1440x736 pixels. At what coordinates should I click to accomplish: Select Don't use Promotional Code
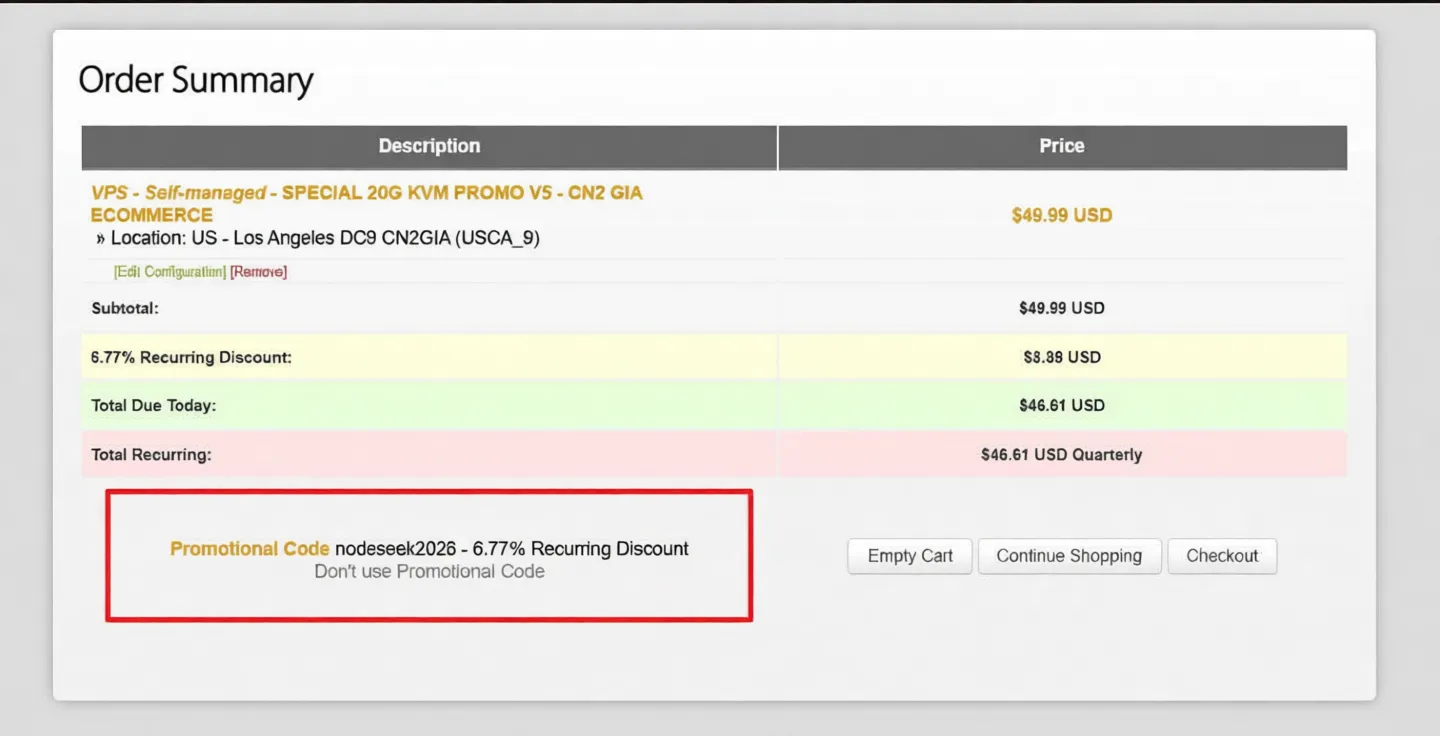429,571
